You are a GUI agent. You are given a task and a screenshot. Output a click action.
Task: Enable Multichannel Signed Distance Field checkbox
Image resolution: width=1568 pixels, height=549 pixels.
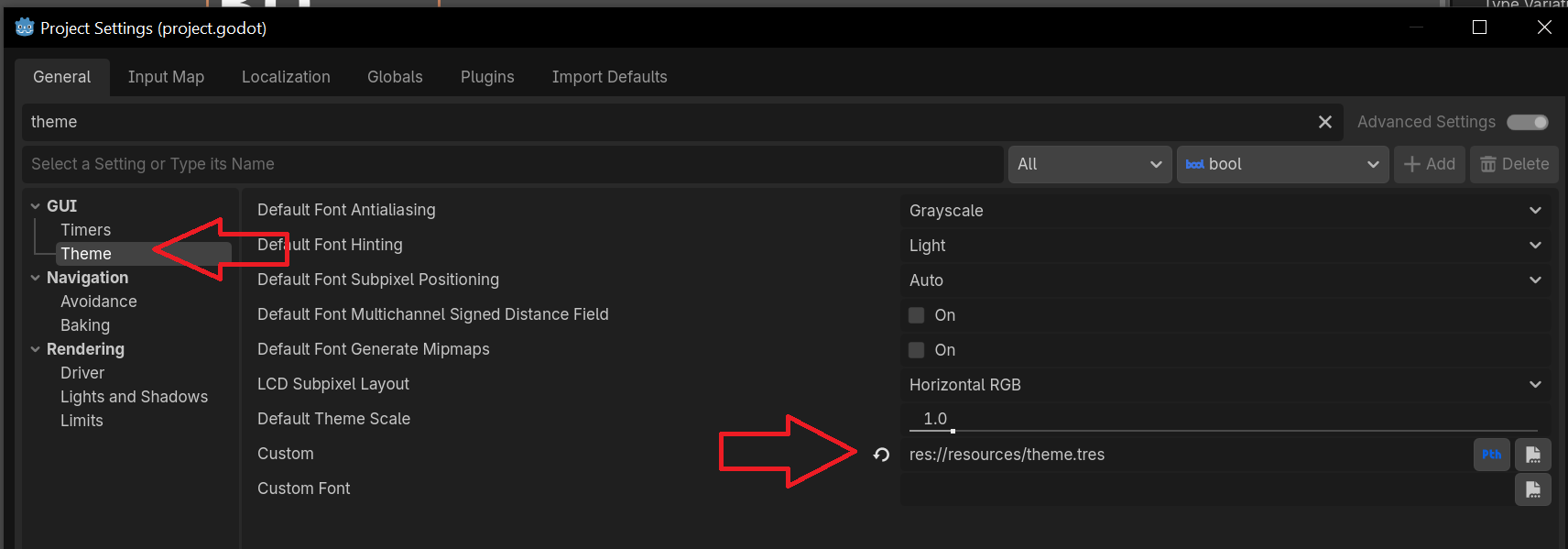click(x=916, y=315)
